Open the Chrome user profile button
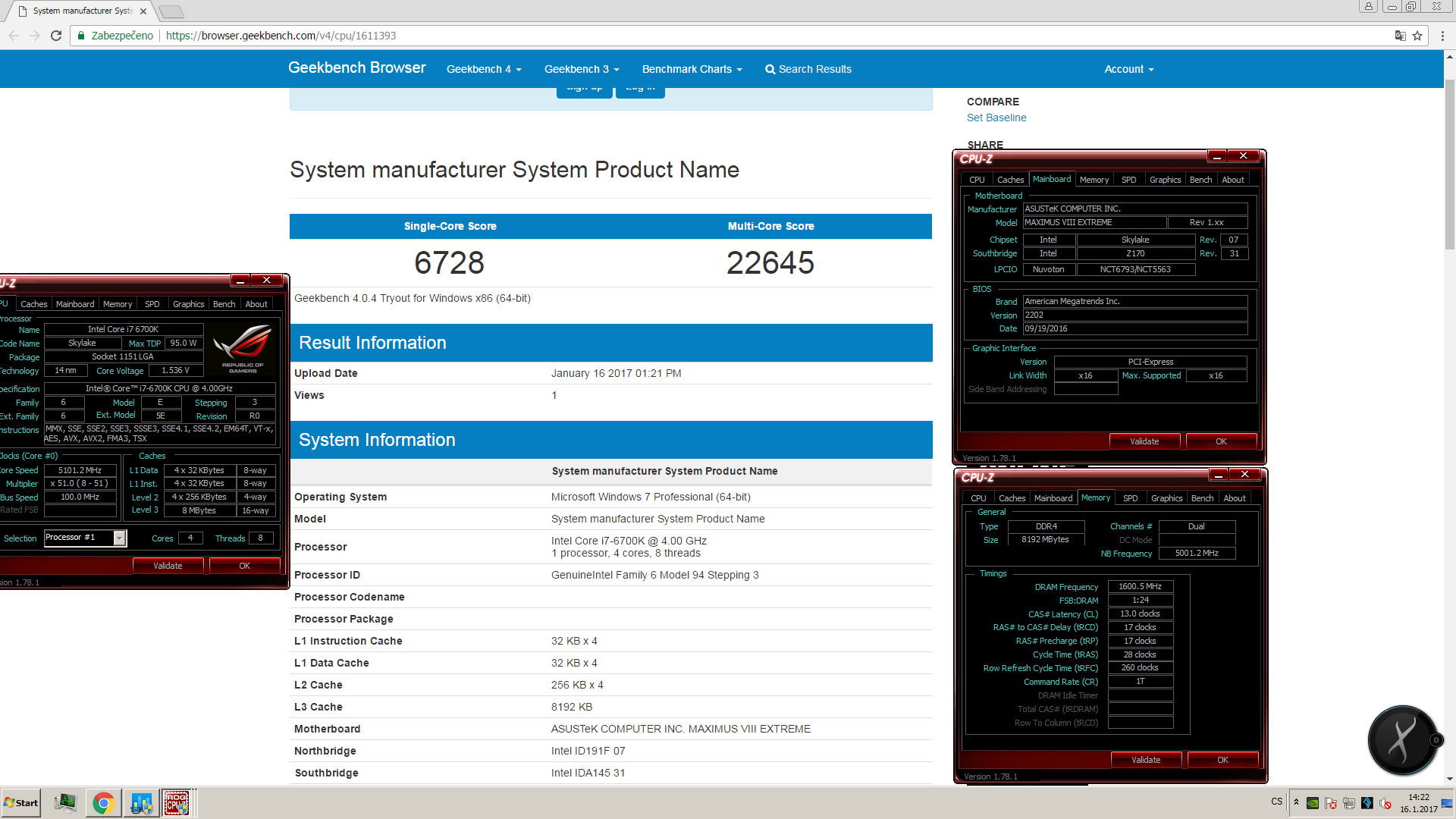The height and width of the screenshot is (819, 1456). point(1369,6)
